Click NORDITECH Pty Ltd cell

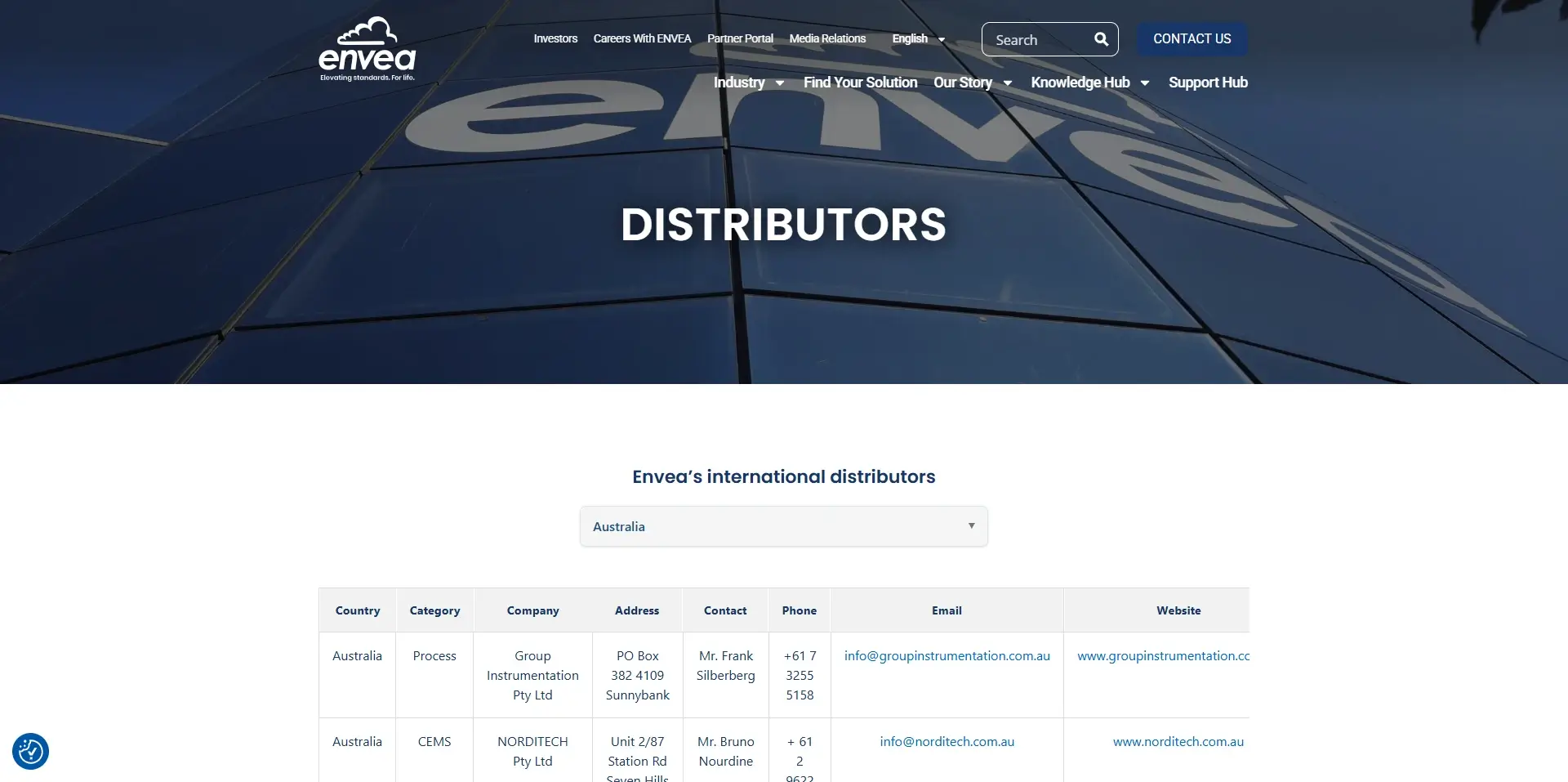tap(532, 751)
